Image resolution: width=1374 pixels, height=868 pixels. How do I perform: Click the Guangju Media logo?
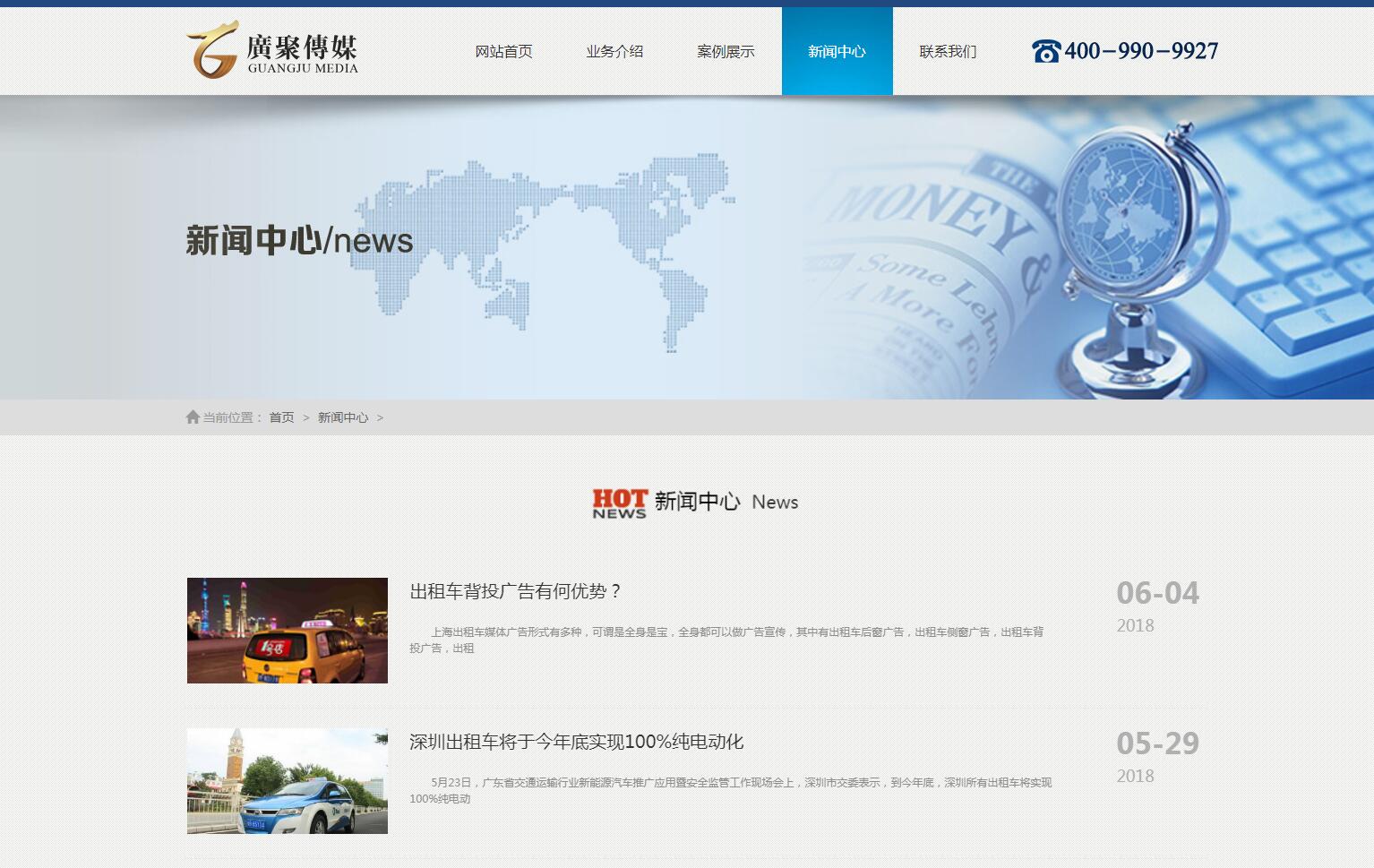[x=271, y=50]
